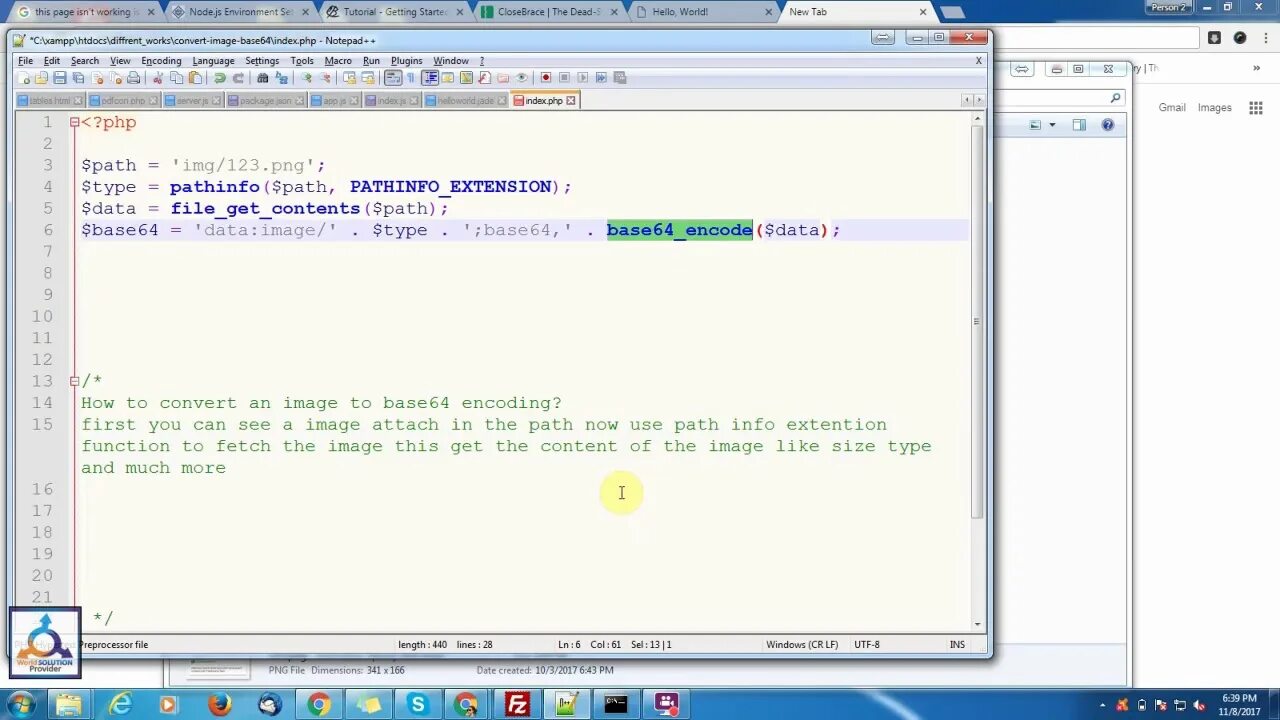Click the editor vertical scrollbar thumb
Viewport: 1280px width, 720px height.
coord(977,320)
